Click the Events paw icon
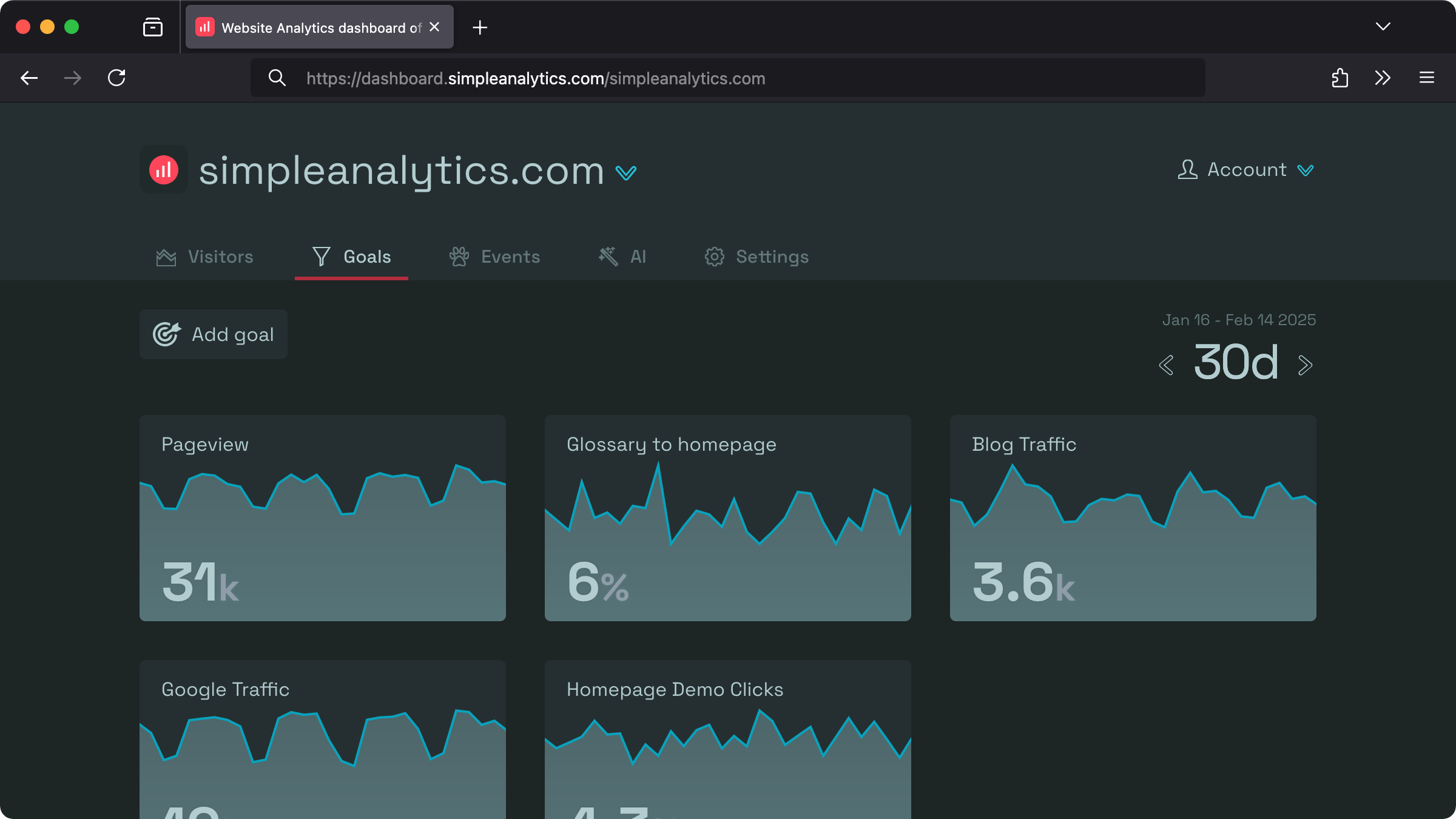1456x819 pixels. [x=459, y=257]
